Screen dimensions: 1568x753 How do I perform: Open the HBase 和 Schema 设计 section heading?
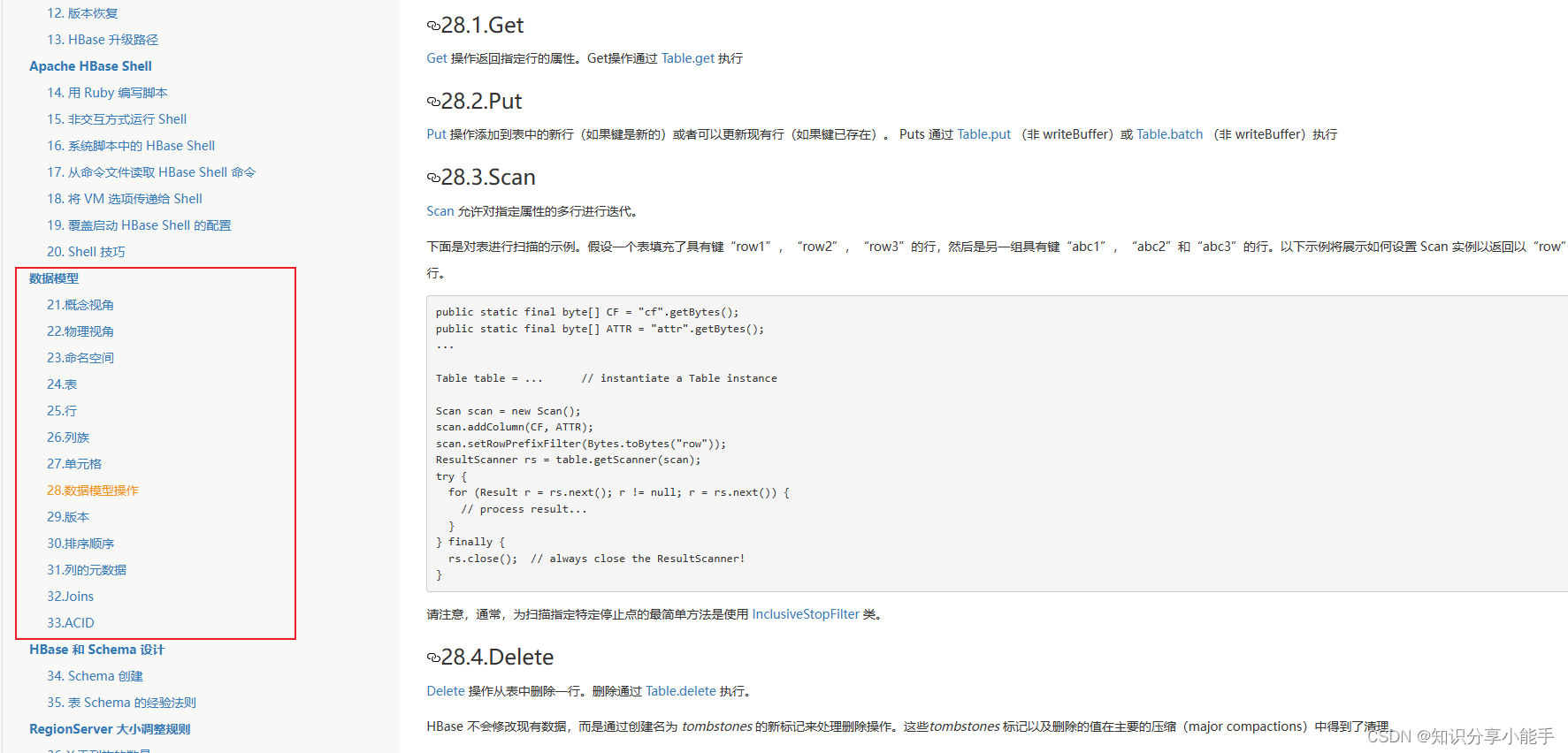pos(96,650)
